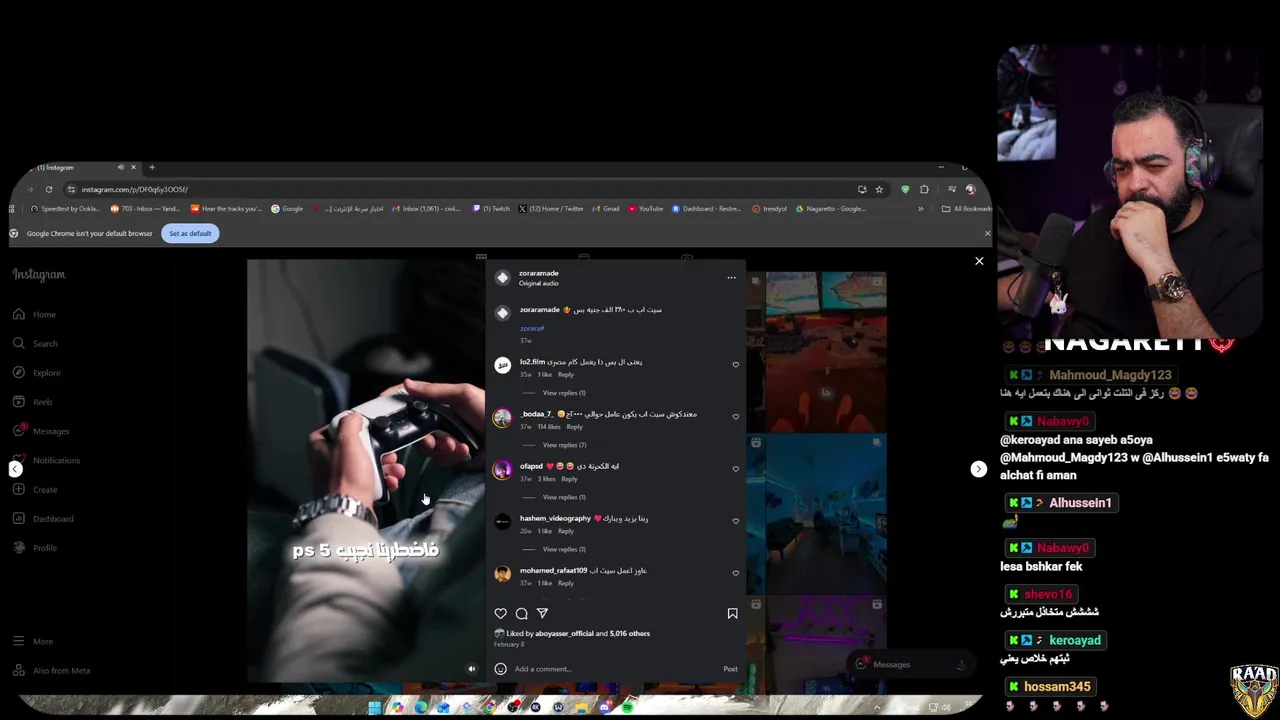Viewport: 1280px width, 720px height.
Task: Click the hashtag in the caption
Action: point(532,329)
